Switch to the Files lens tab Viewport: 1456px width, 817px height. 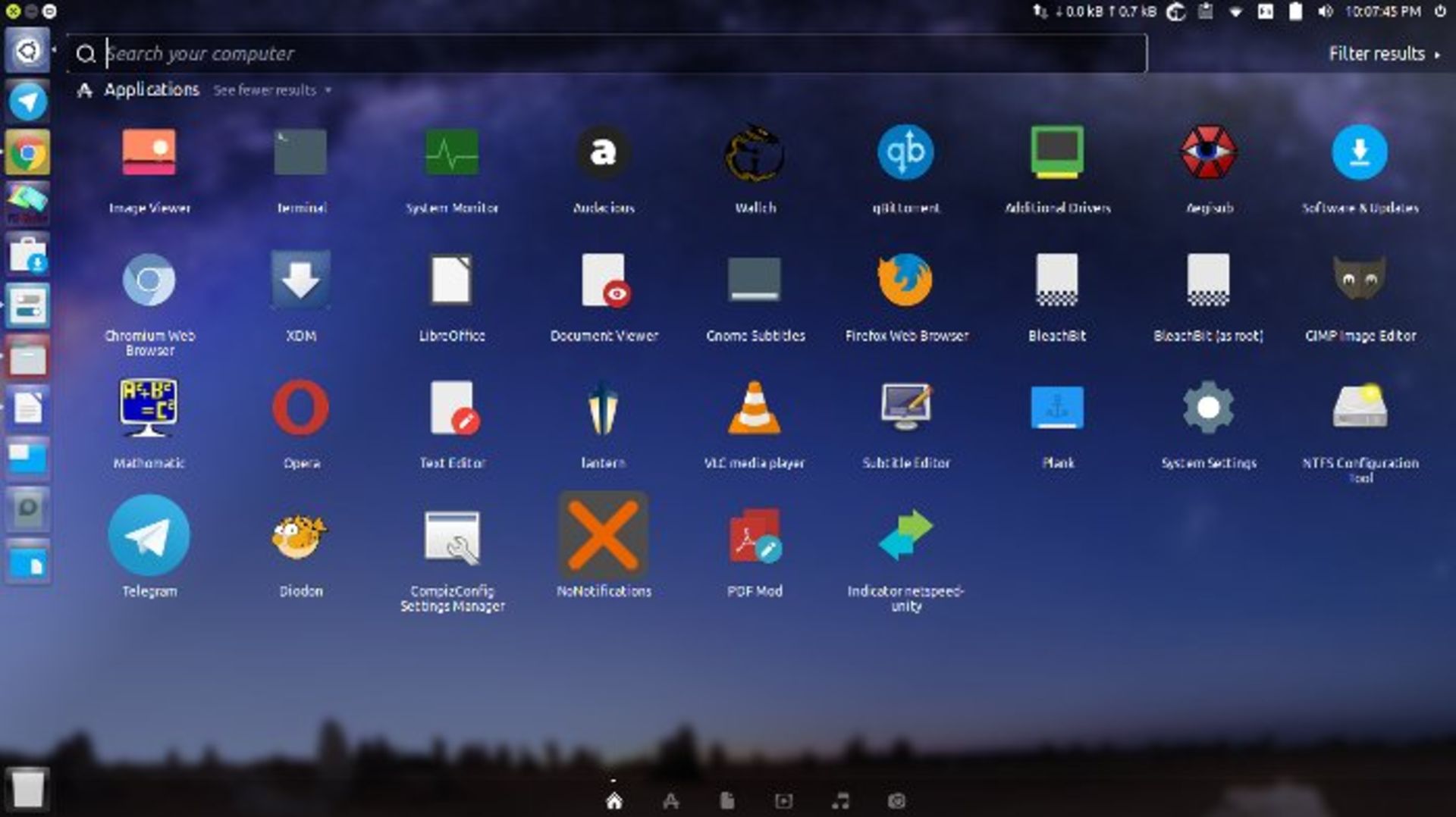point(726,800)
